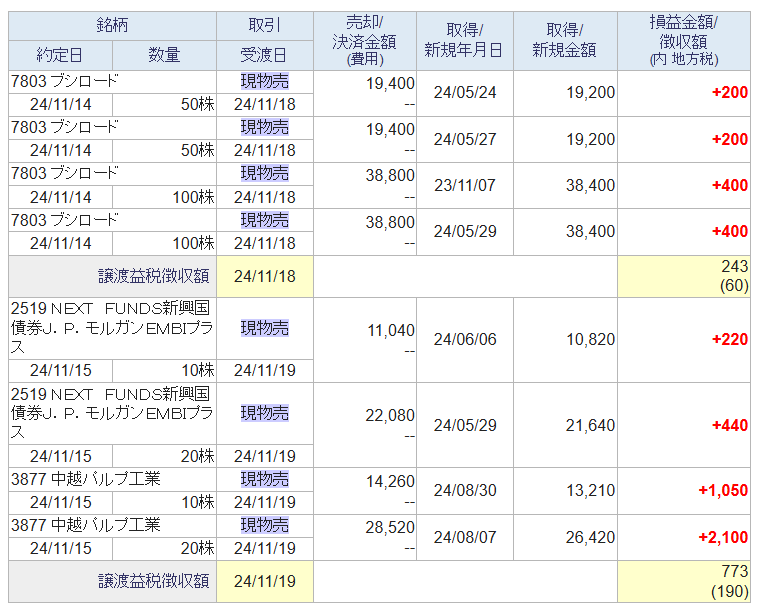Viewport: 761px width, 612px height.
Task: Click 現物売 in the 28,520 中越パルプ工業 row
Action: point(265,525)
